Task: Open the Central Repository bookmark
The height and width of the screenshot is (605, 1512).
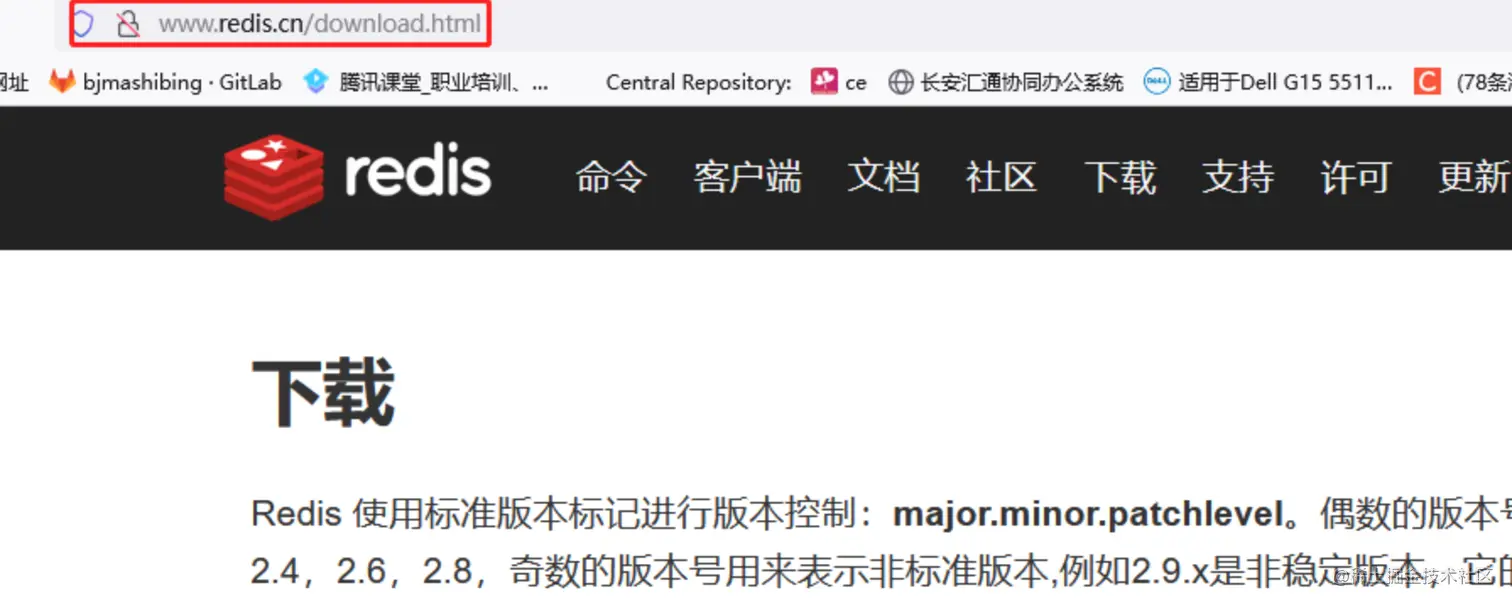Action: pos(699,82)
